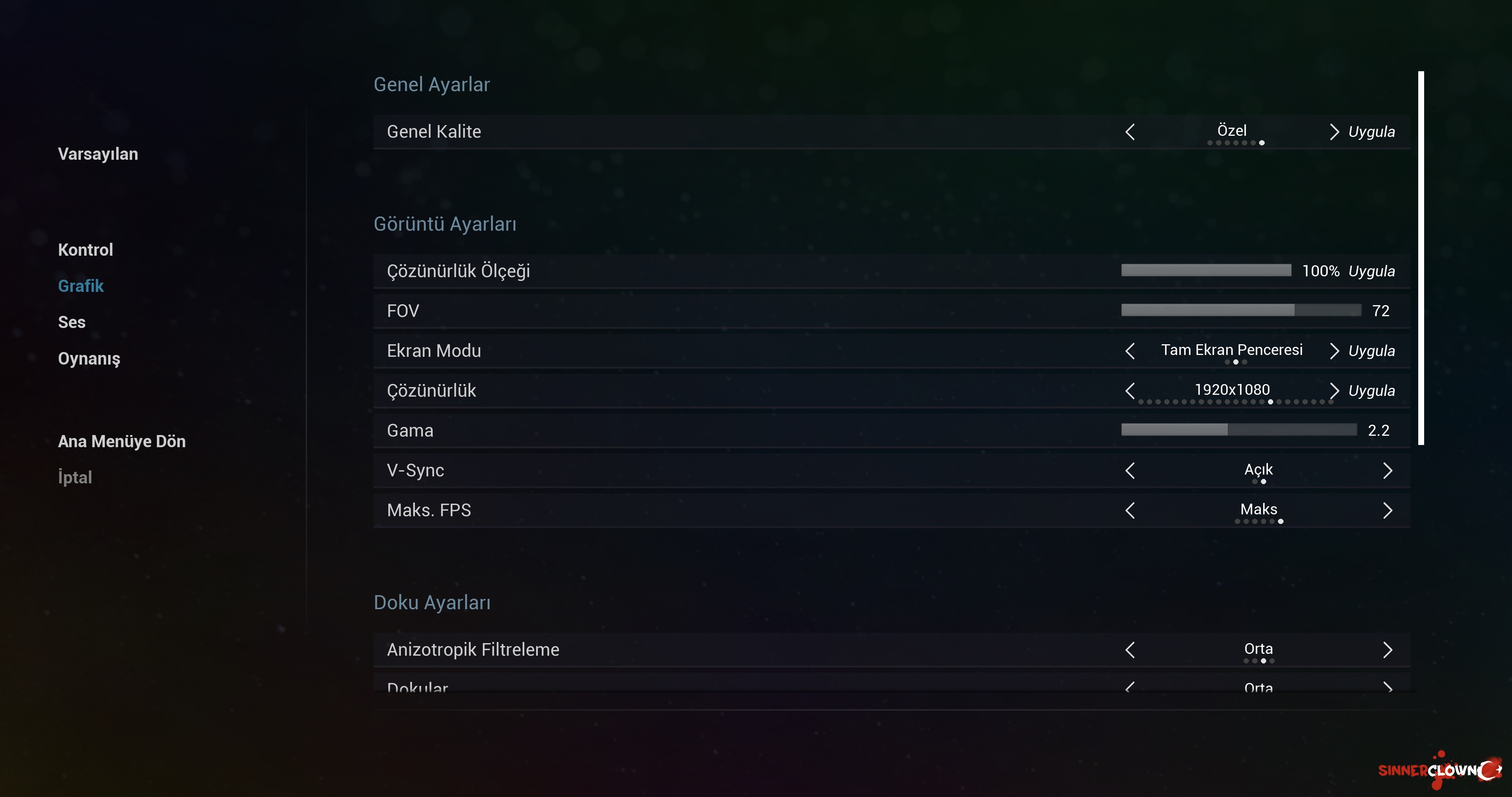Toggle V-Sync with its right arrow

[1388, 471]
